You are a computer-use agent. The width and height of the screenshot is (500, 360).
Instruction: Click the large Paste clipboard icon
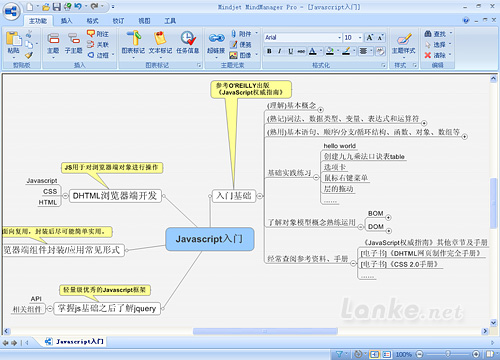[13, 39]
